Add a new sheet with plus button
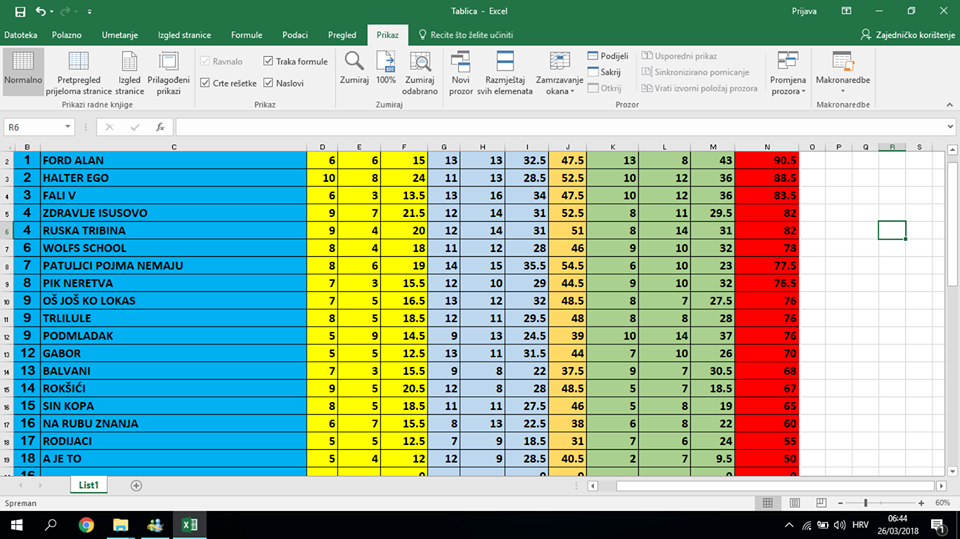Viewport: 960px width, 539px height. point(136,485)
